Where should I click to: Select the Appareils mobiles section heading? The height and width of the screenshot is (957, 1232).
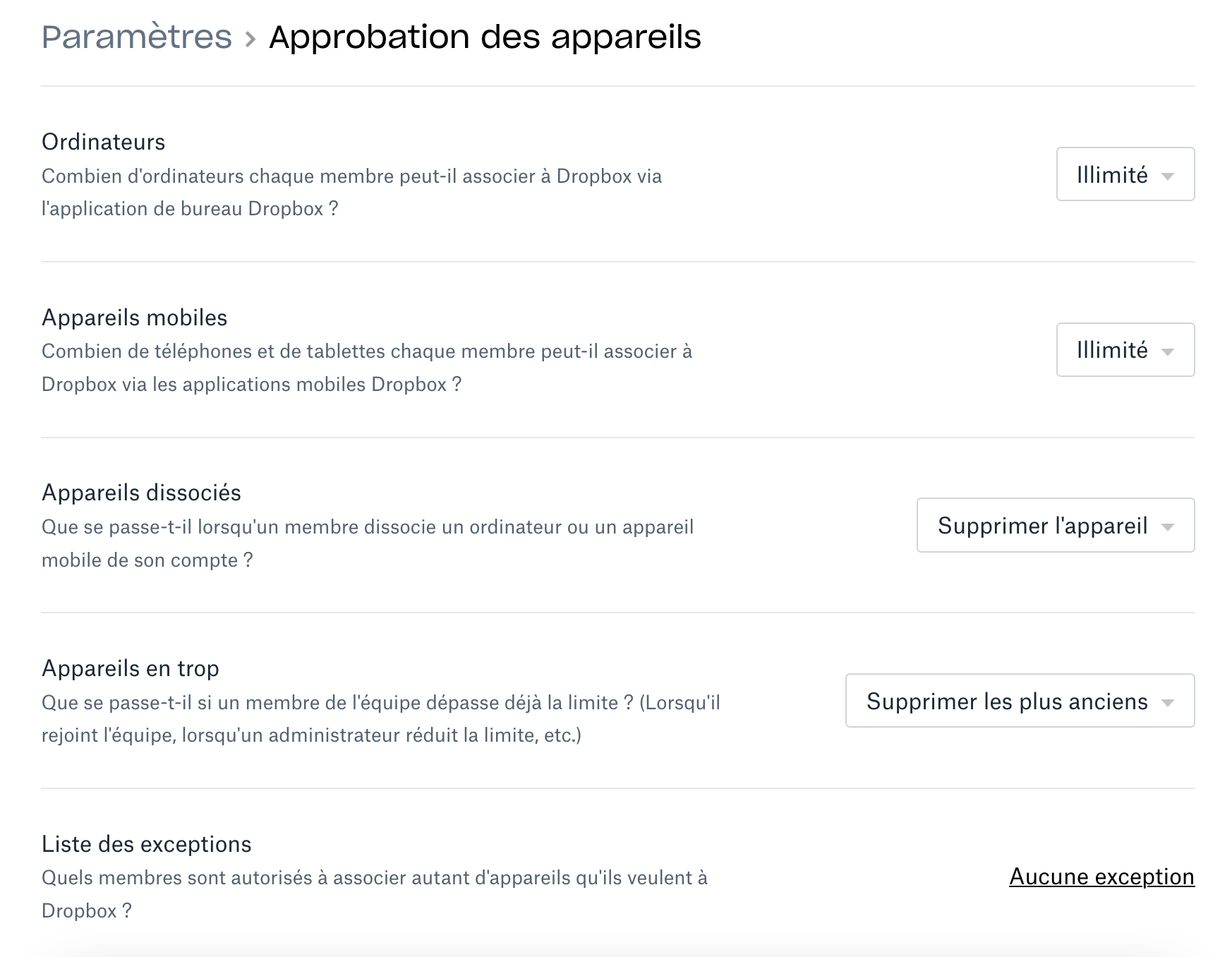point(135,318)
